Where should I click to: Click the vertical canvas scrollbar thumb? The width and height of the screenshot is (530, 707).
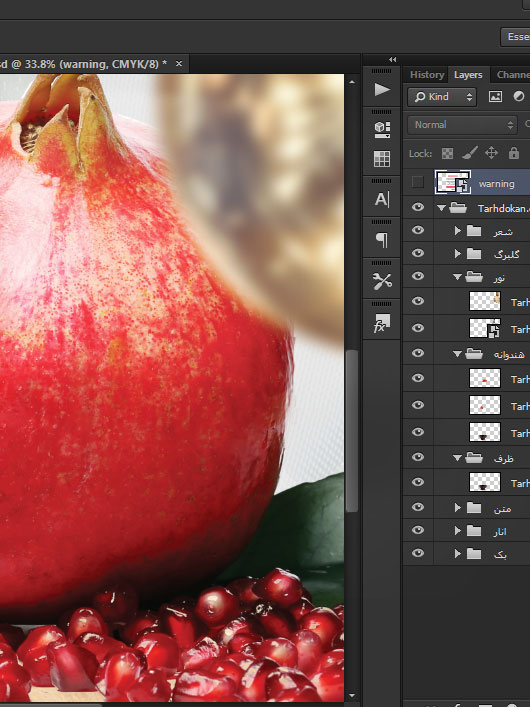click(352, 431)
